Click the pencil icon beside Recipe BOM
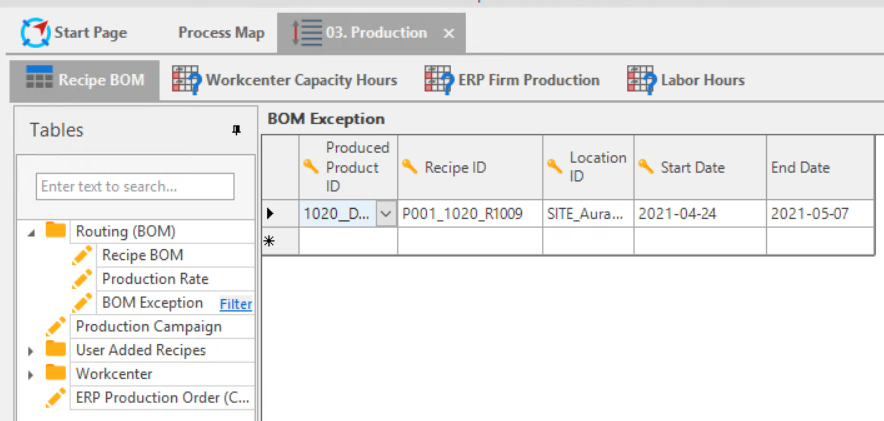 [82, 255]
